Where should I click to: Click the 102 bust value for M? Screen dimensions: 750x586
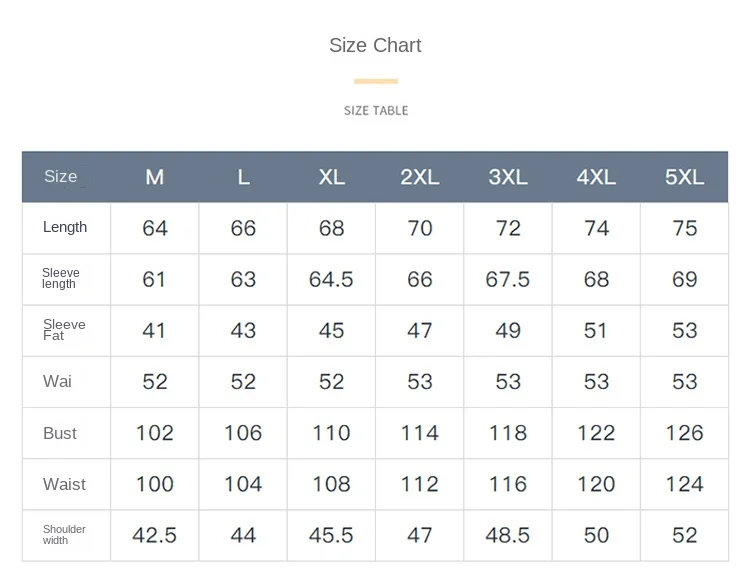(155, 433)
